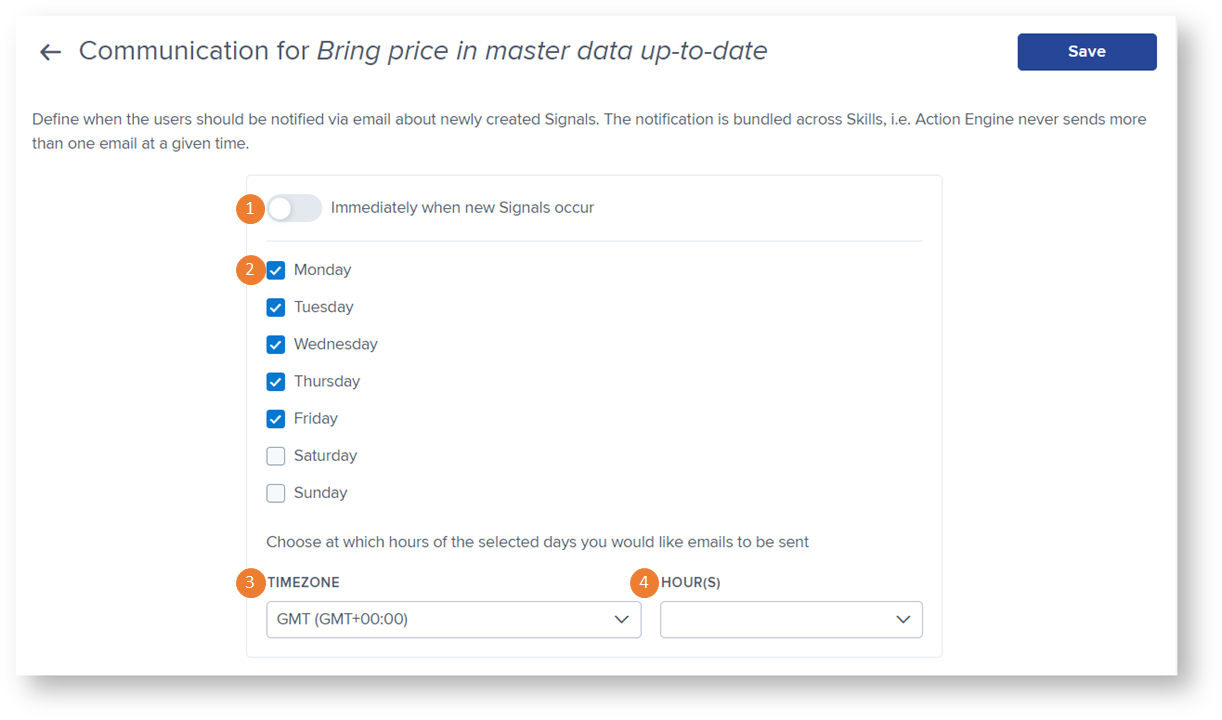This screenshot has height=720, width=1222.
Task: Save the communication settings
Action: 1087,52
